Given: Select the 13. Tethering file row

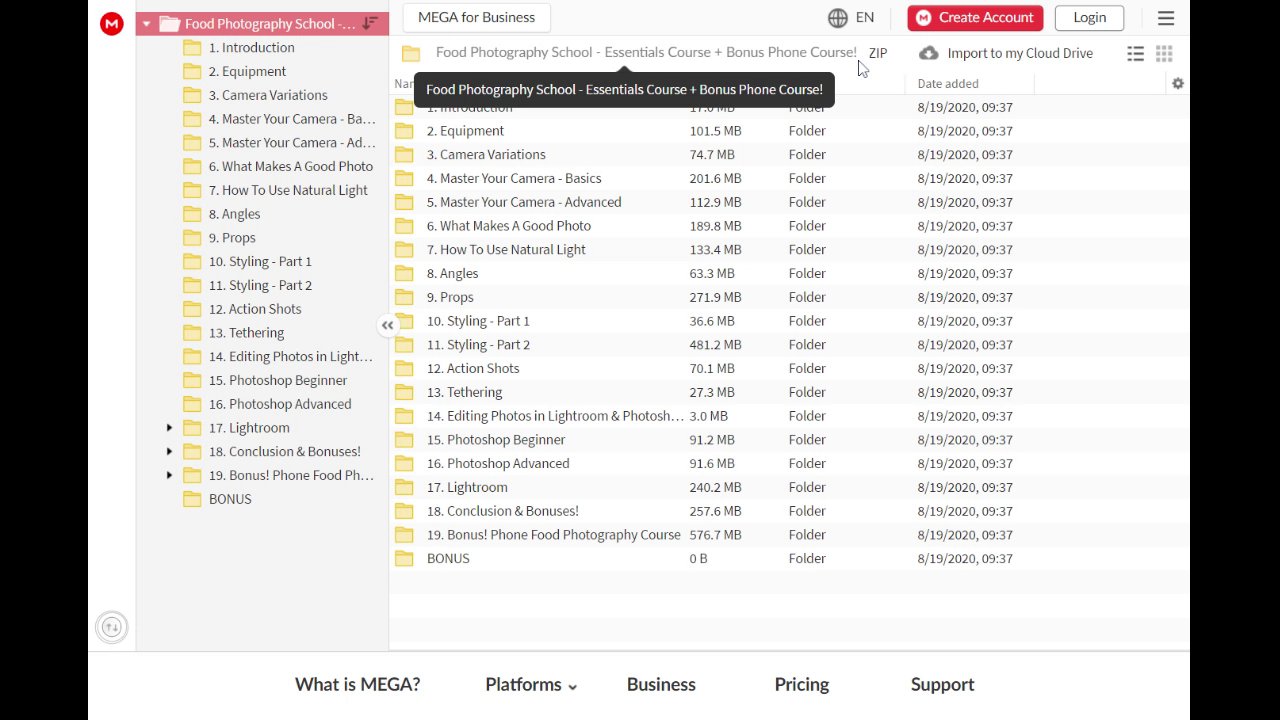Looking at the screenshot, I should pos(789,393).
